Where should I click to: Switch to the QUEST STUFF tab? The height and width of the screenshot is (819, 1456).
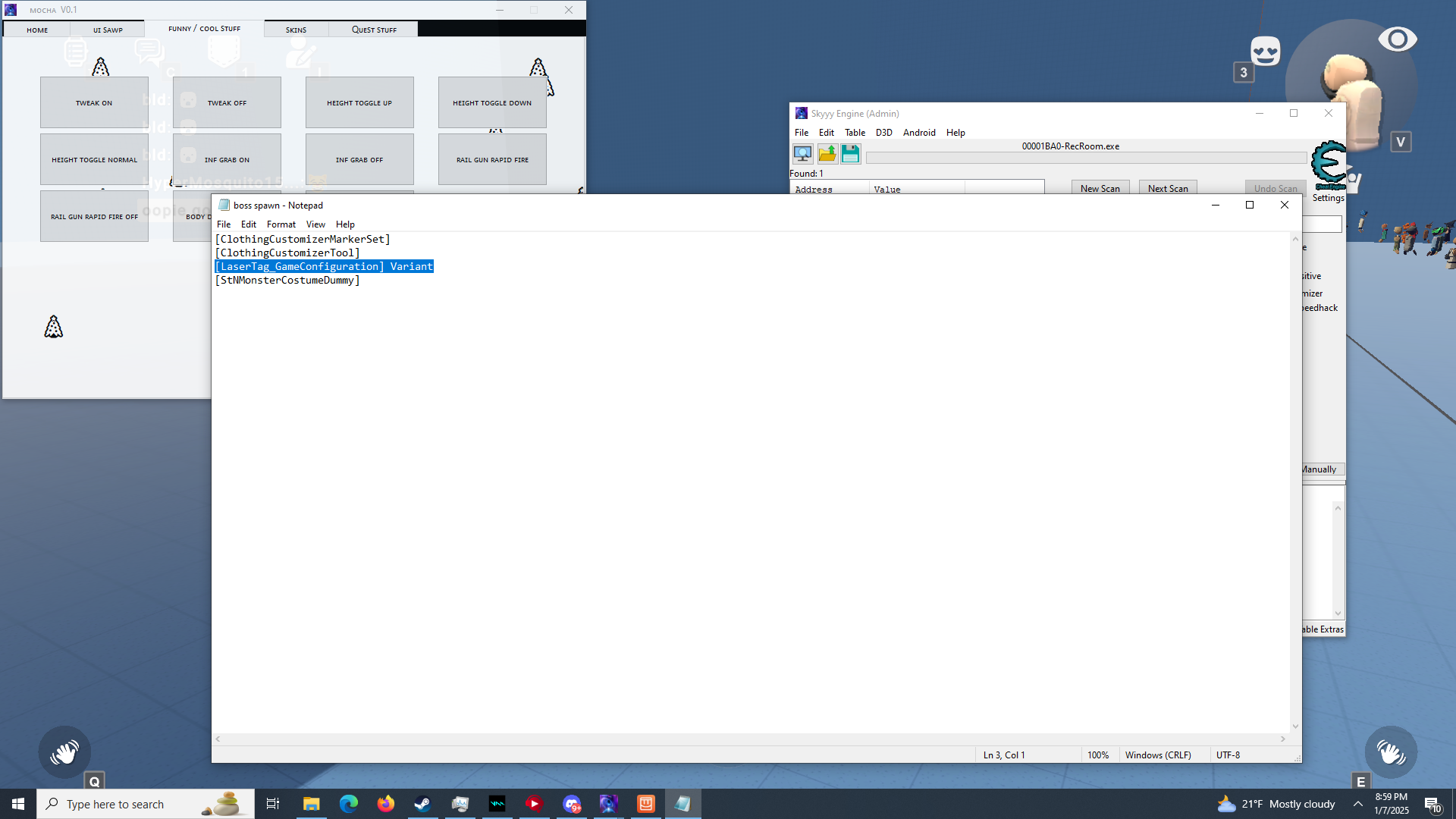tap(374, 30)
